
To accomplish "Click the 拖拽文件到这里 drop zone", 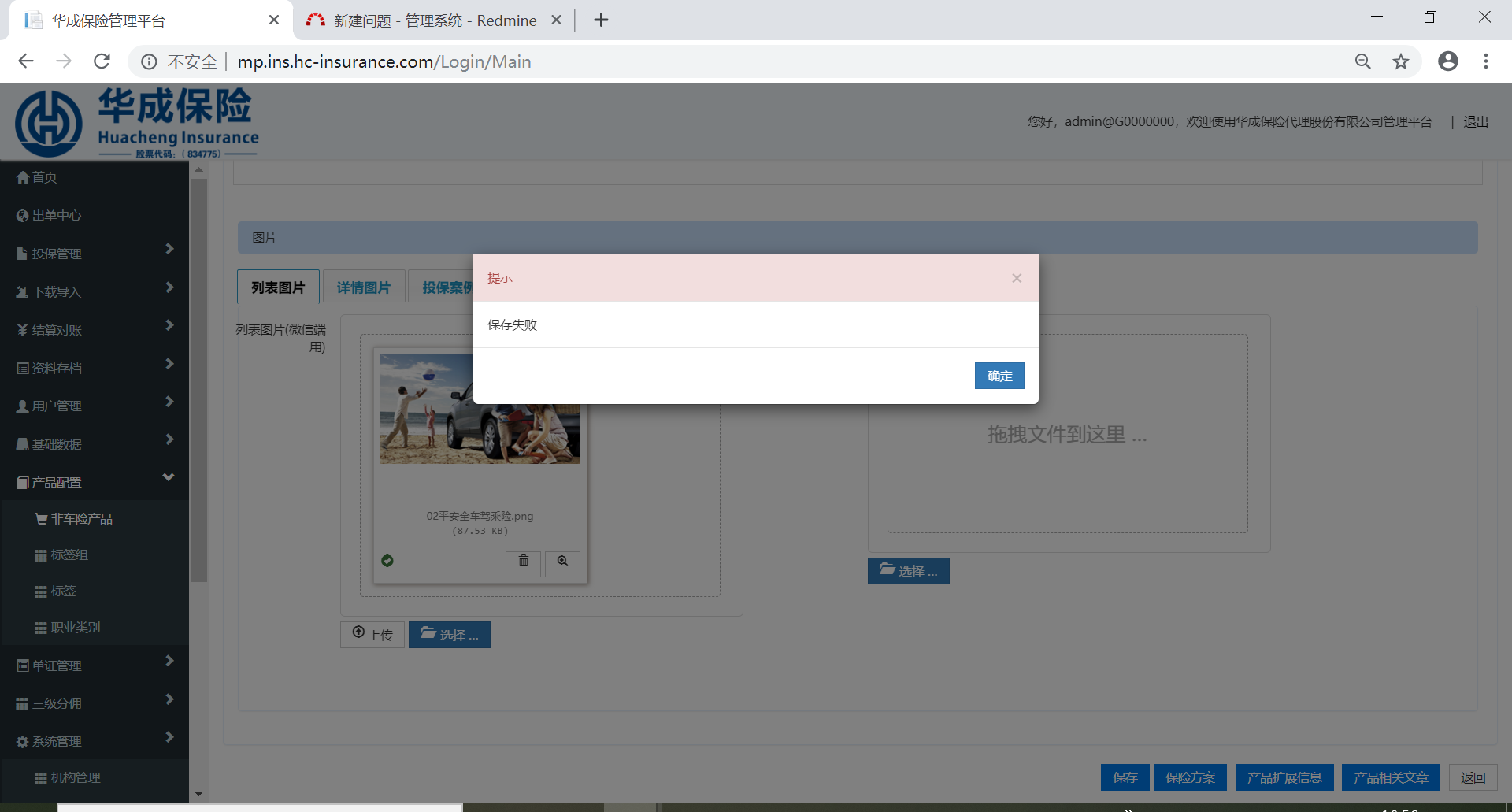I will 1067,434.
